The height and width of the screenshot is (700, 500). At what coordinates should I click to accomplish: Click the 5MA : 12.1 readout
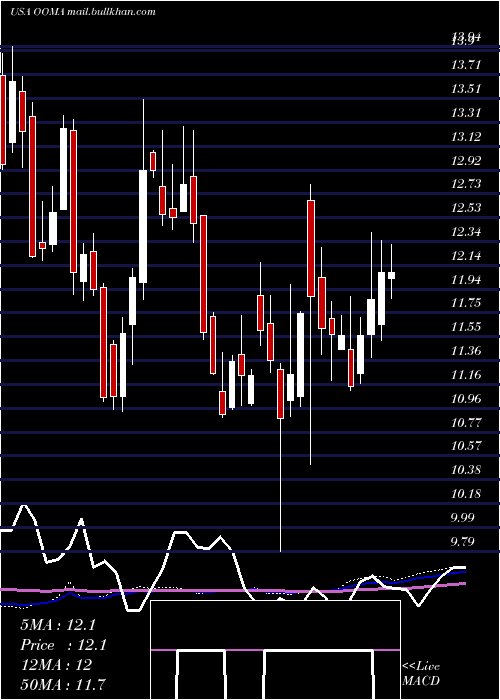58,625
